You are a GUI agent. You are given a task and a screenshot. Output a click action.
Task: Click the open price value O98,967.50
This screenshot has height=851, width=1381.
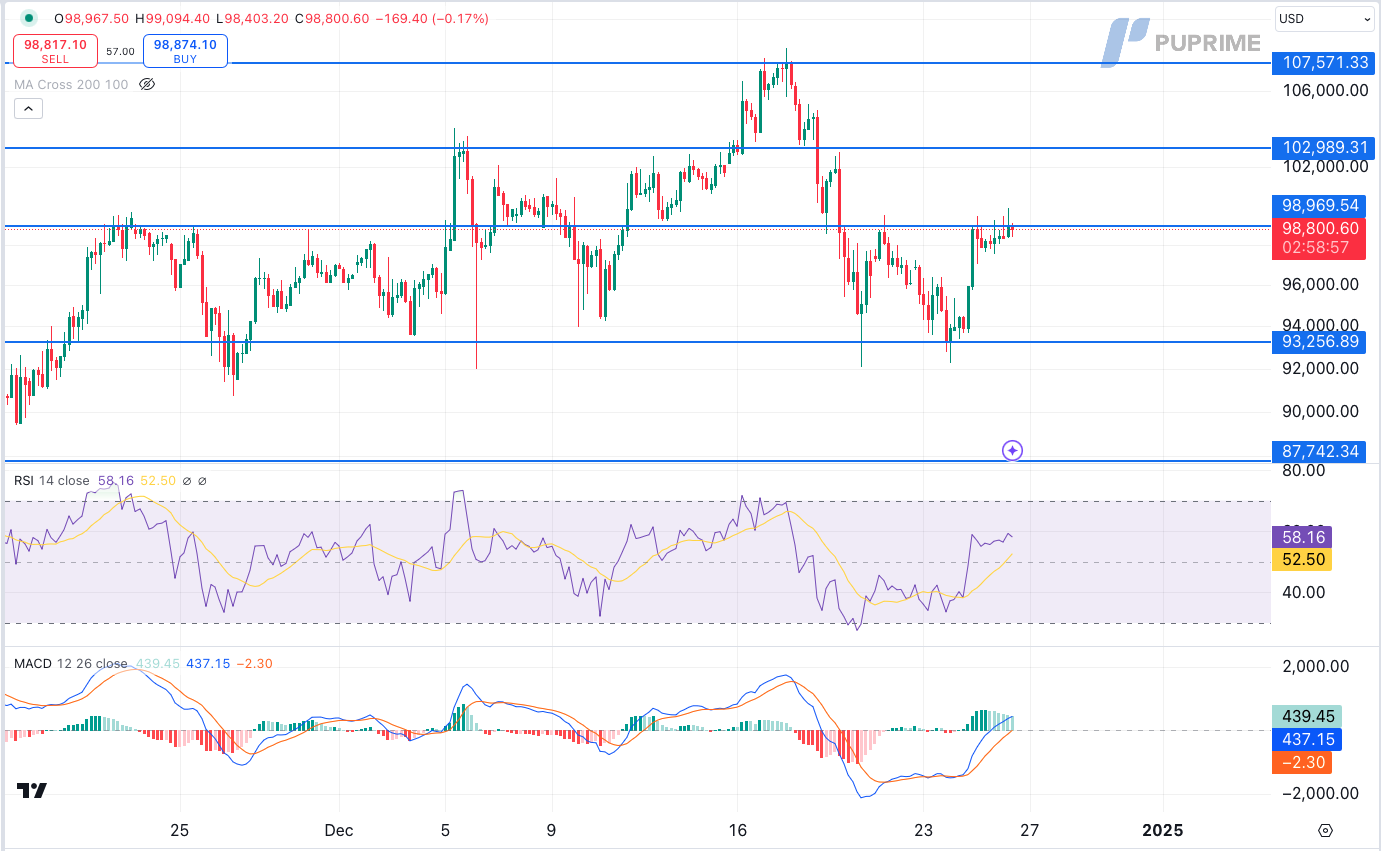pos(92,18)
